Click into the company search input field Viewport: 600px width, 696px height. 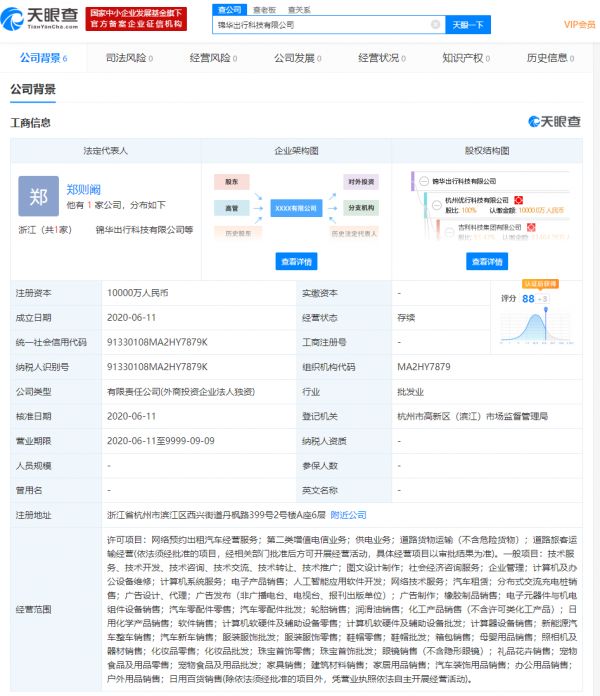coord(320,24)
